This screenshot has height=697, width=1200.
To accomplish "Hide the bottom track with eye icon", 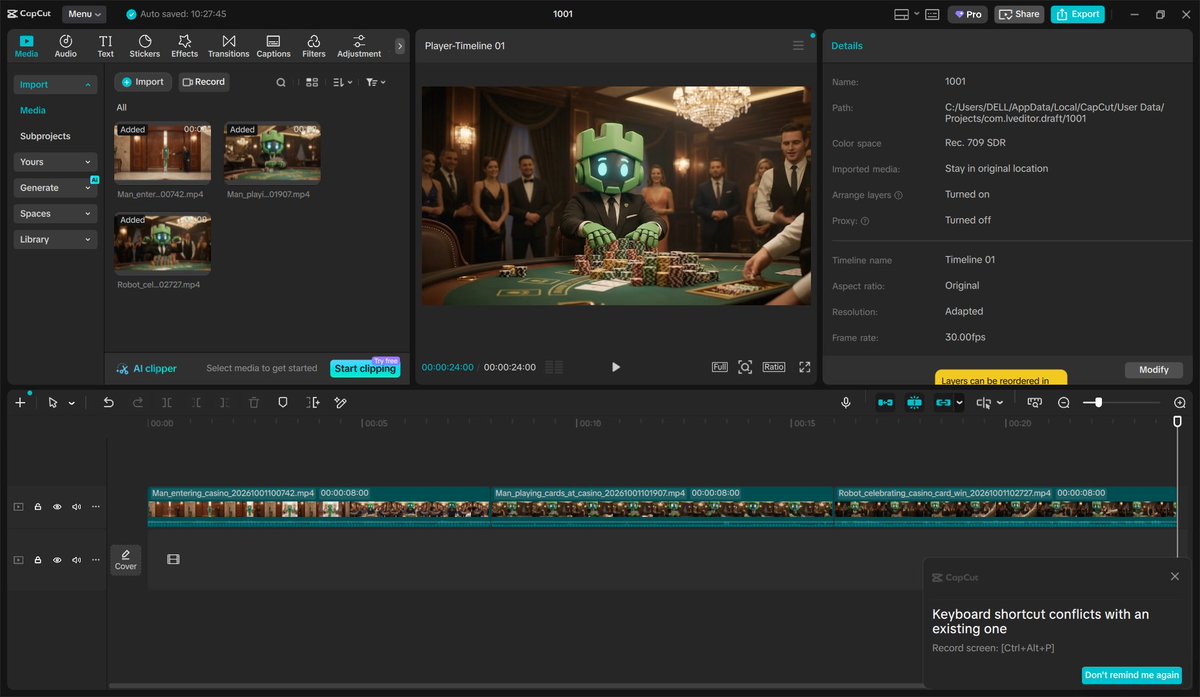I will [57, 560].
